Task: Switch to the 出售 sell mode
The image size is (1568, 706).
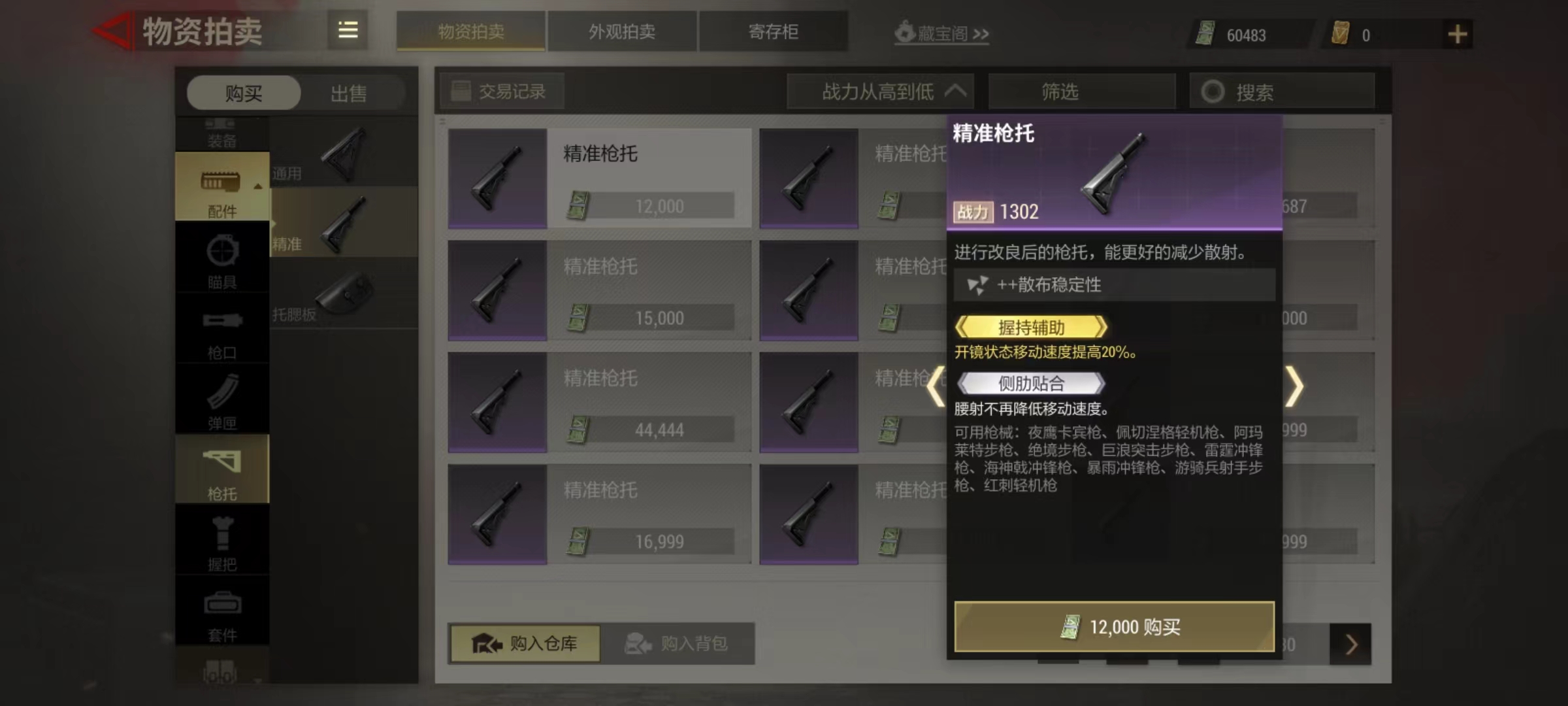Action: click(349, 93)
